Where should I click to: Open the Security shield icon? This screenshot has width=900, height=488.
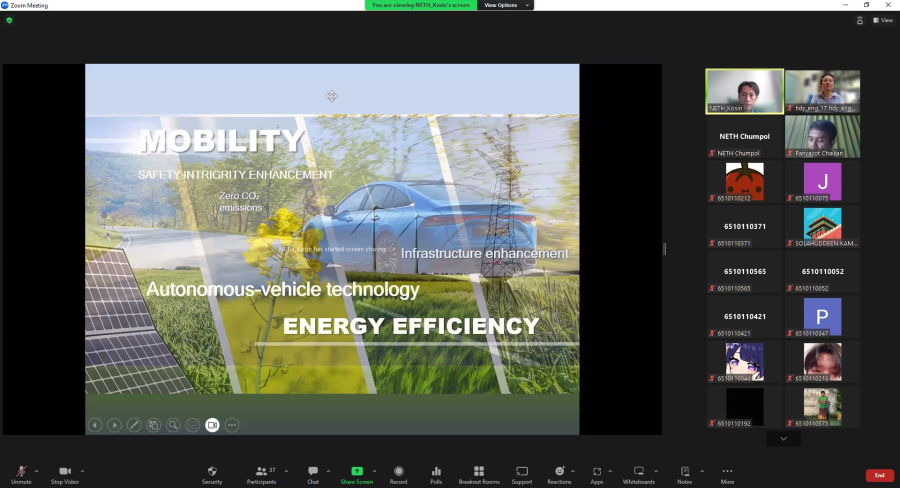pyautogui.click(x=212, y=471)
